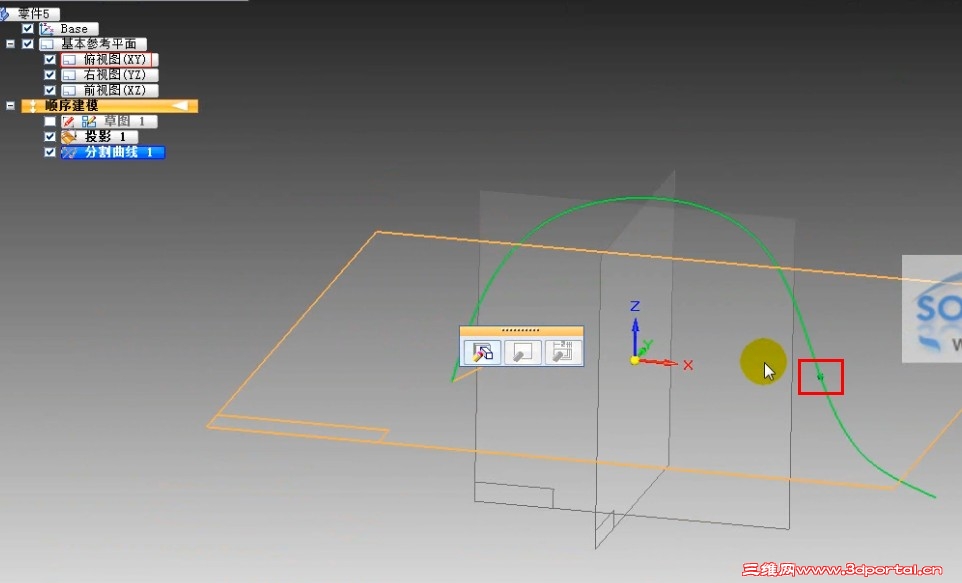The height and width of the screenshot is (583, 962).
Task: Select the 基本参考平面 tree item
Action: tap(92, 44)
